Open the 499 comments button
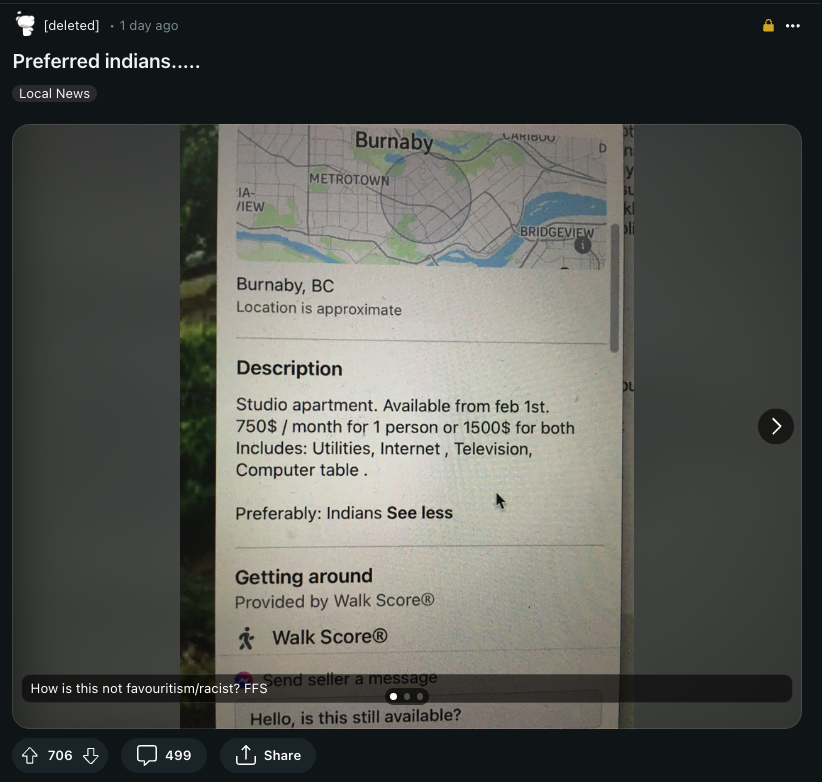The height and width of the screenshot is (782, 822). tap(164, 755)
